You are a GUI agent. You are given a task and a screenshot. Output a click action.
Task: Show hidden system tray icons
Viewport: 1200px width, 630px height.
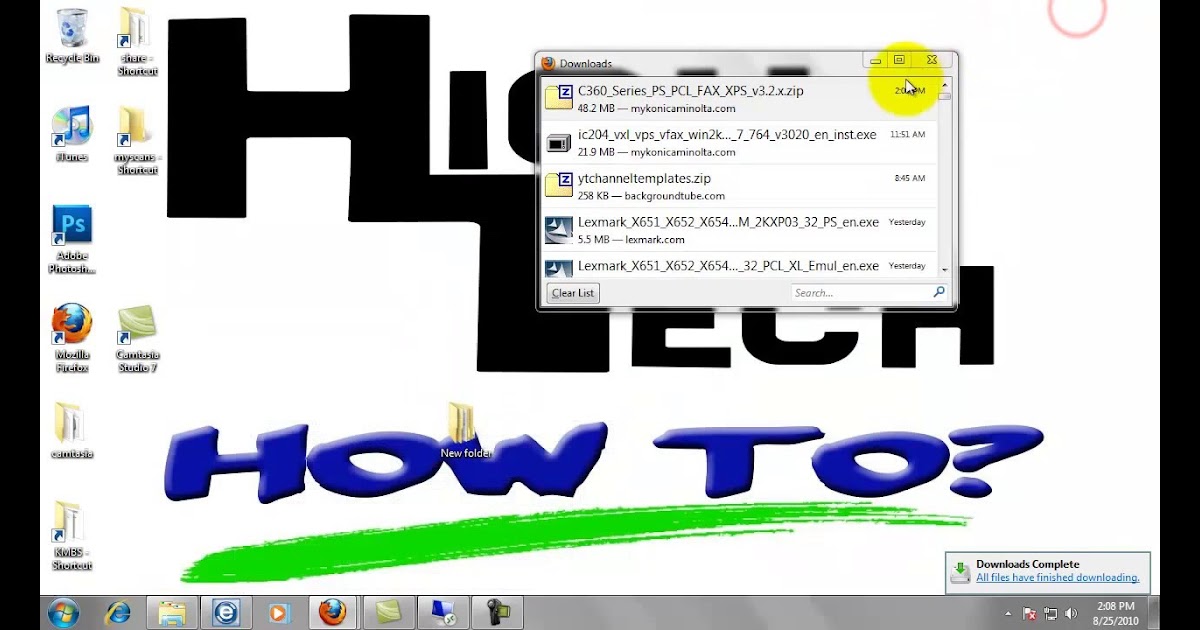(x=1009, y=613)
